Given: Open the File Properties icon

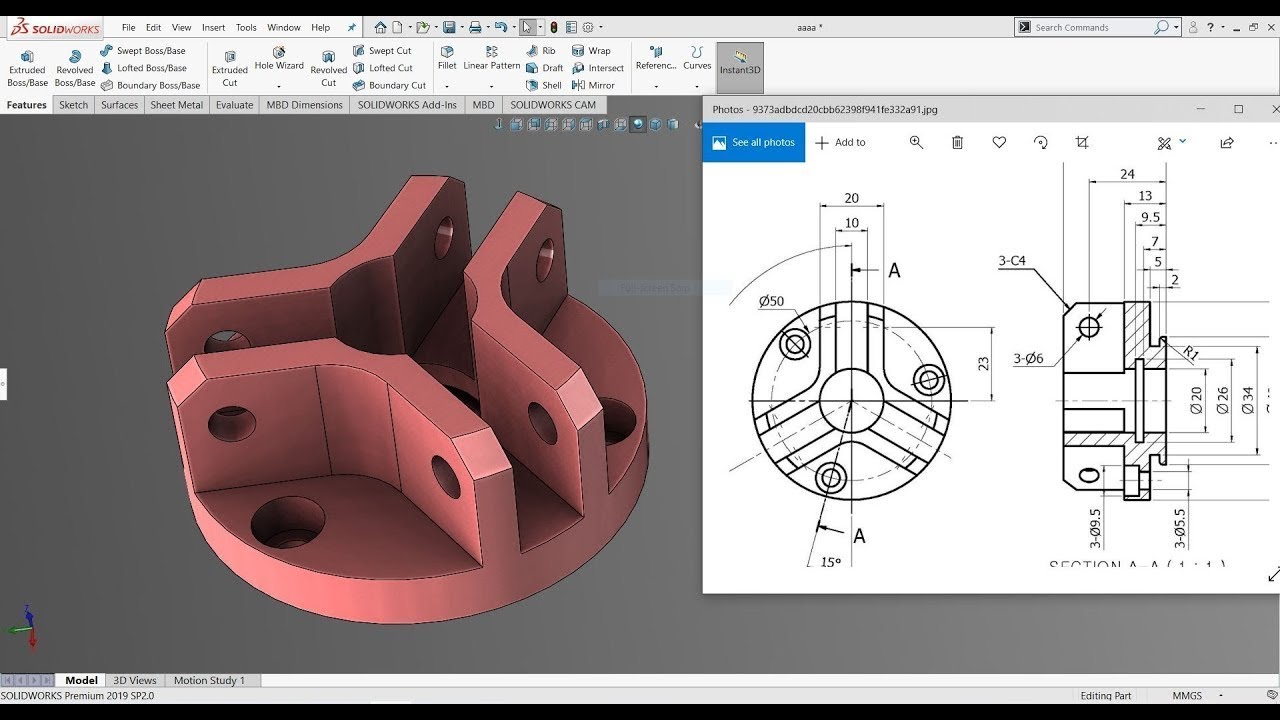Looking at the screenshot, I should (x=571, y=27).
